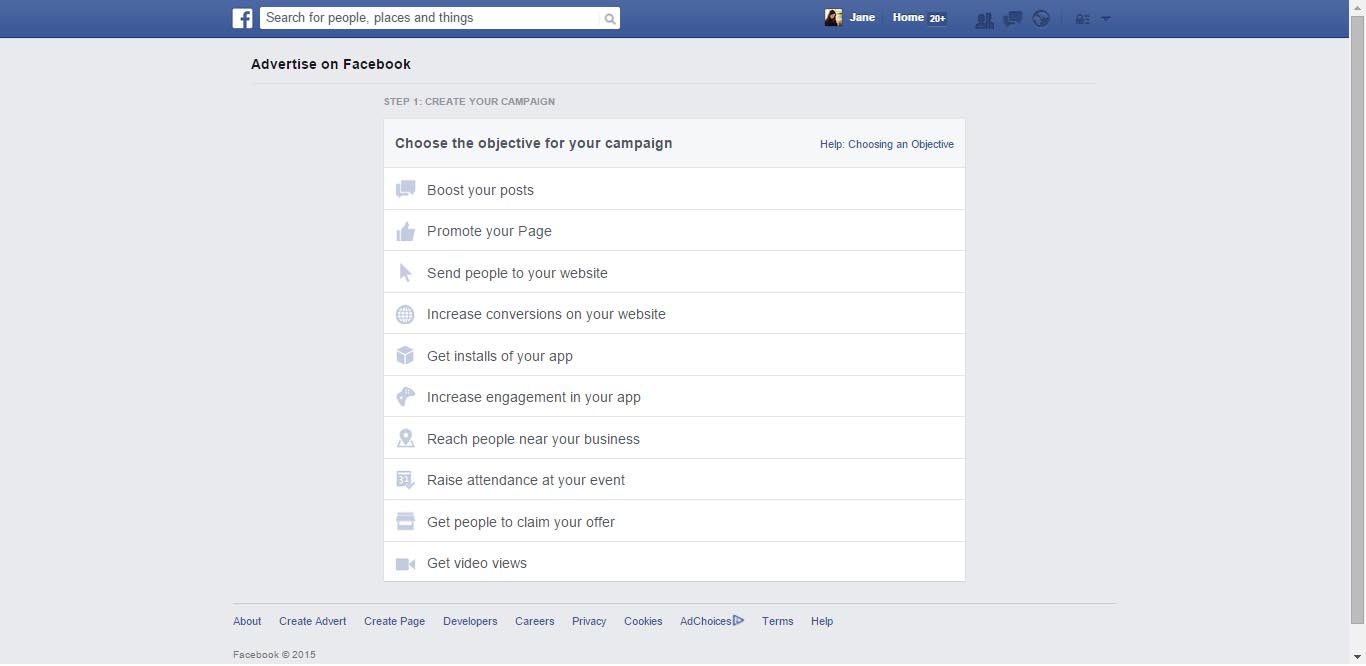
Task: Open the About footer link
Action: 247,621
